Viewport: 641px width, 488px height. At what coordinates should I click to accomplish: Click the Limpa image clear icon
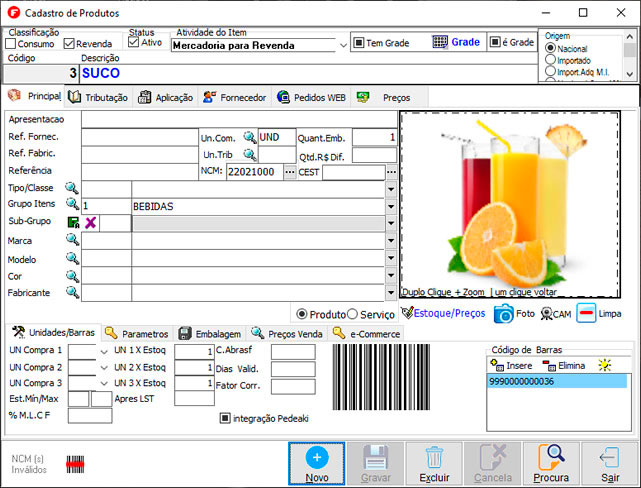pos(587,313)
